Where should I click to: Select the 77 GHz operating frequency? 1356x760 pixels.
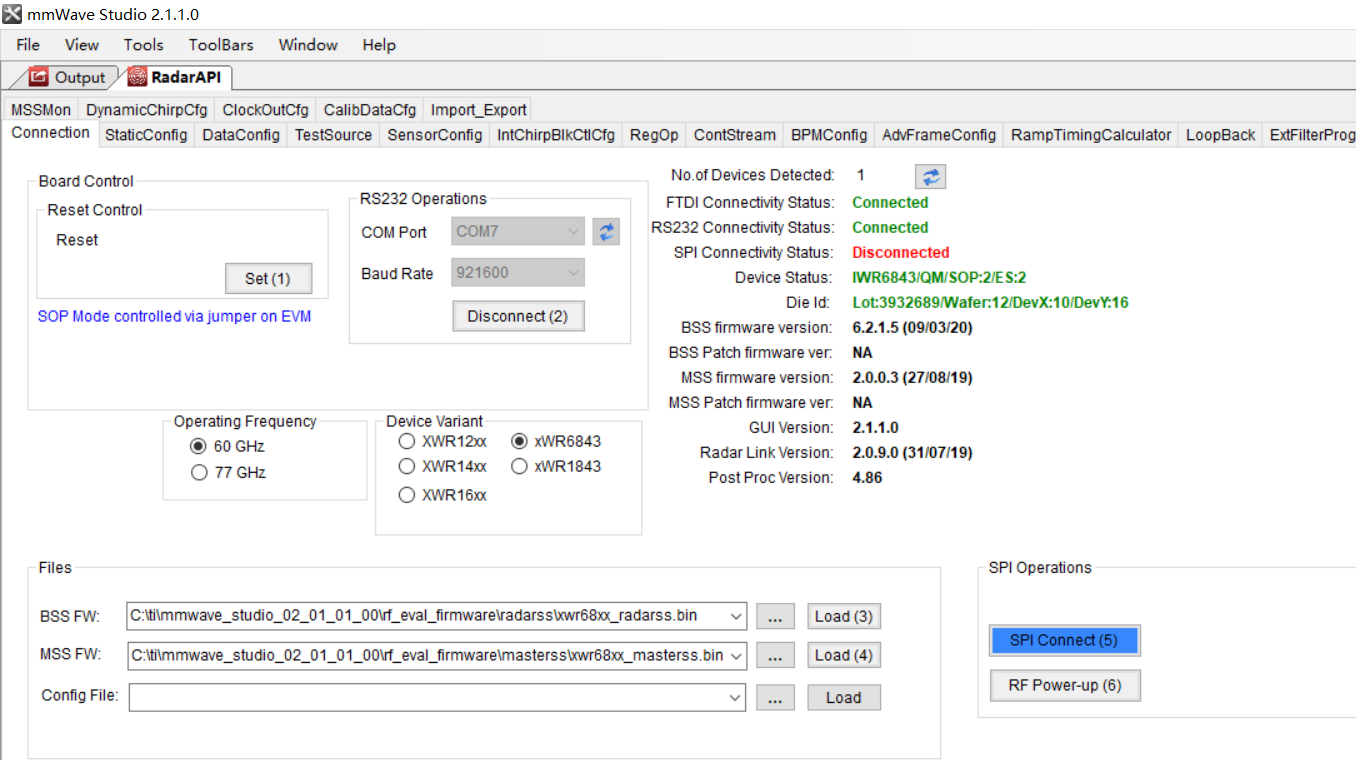click(198, 472)
